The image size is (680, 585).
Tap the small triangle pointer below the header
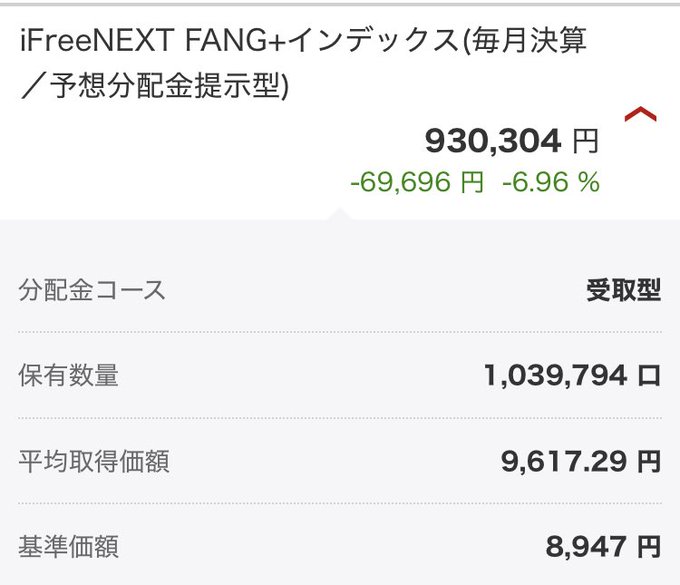[340, 214]
